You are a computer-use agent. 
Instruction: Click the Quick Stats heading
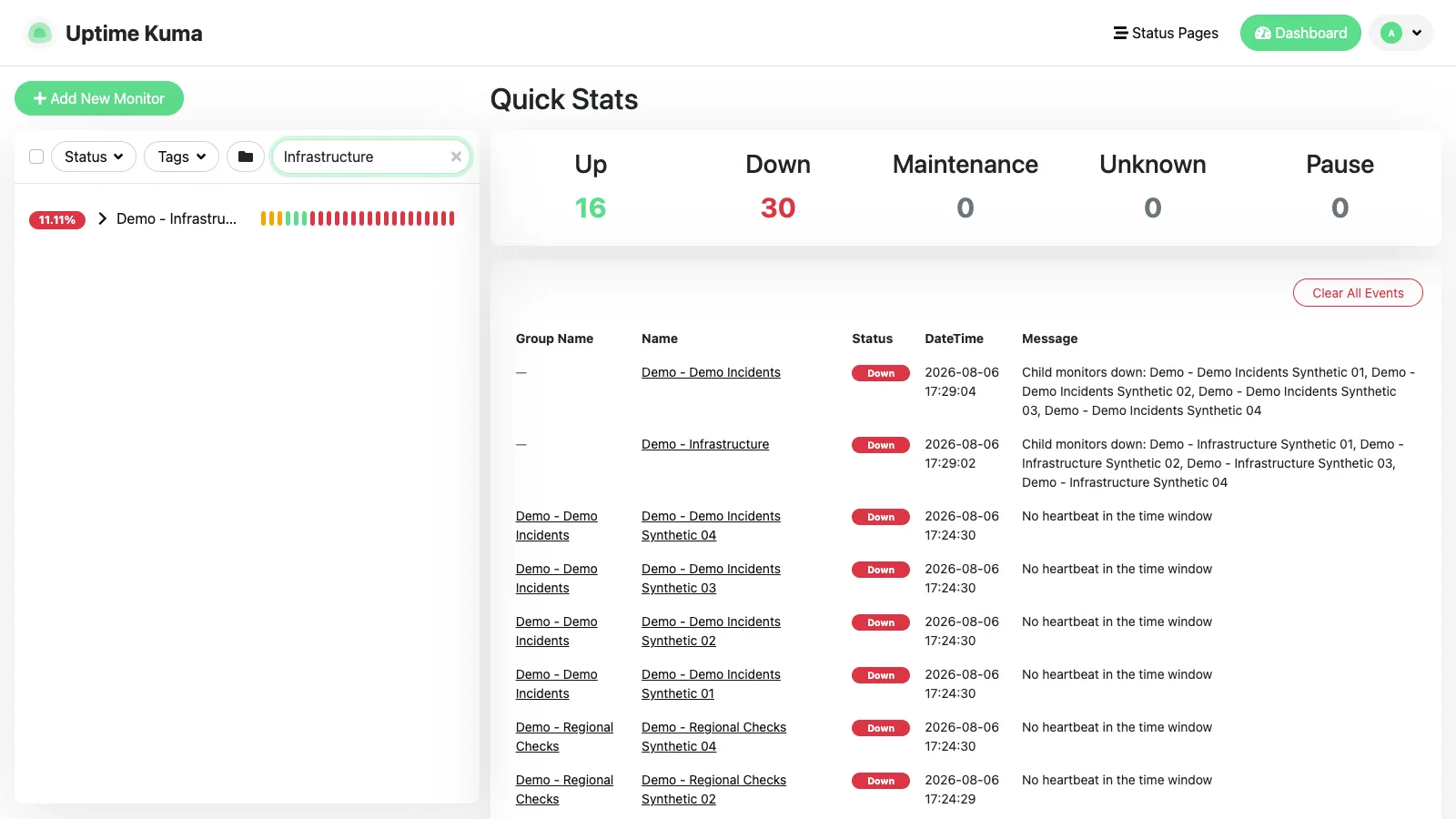click(x=564, y=99)
